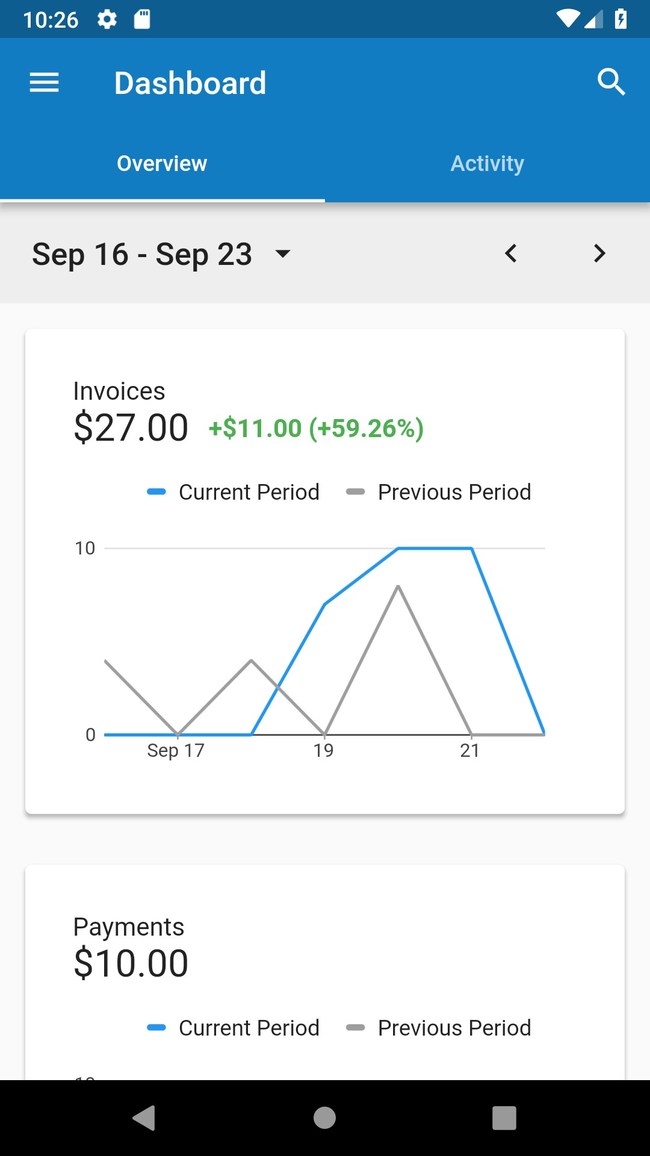Image resolution: width=650 pixels, height=1156 pixels.
Task: Go to the previous date range with left chevron
Action: point(510,253)
